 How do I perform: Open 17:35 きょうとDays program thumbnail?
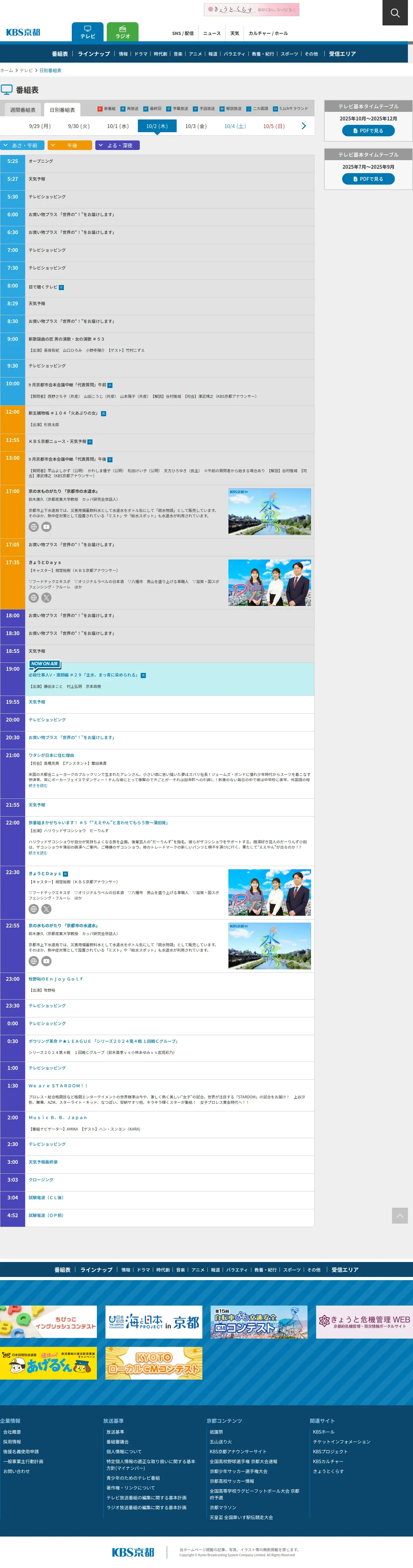(269, 582)
